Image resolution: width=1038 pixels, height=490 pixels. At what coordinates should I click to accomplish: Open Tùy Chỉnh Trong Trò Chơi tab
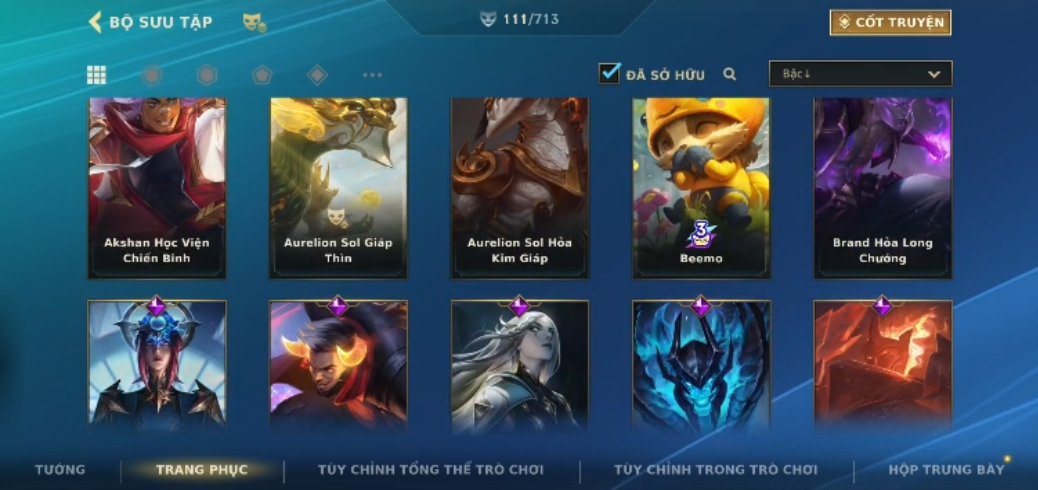click(x=716, y=470)
